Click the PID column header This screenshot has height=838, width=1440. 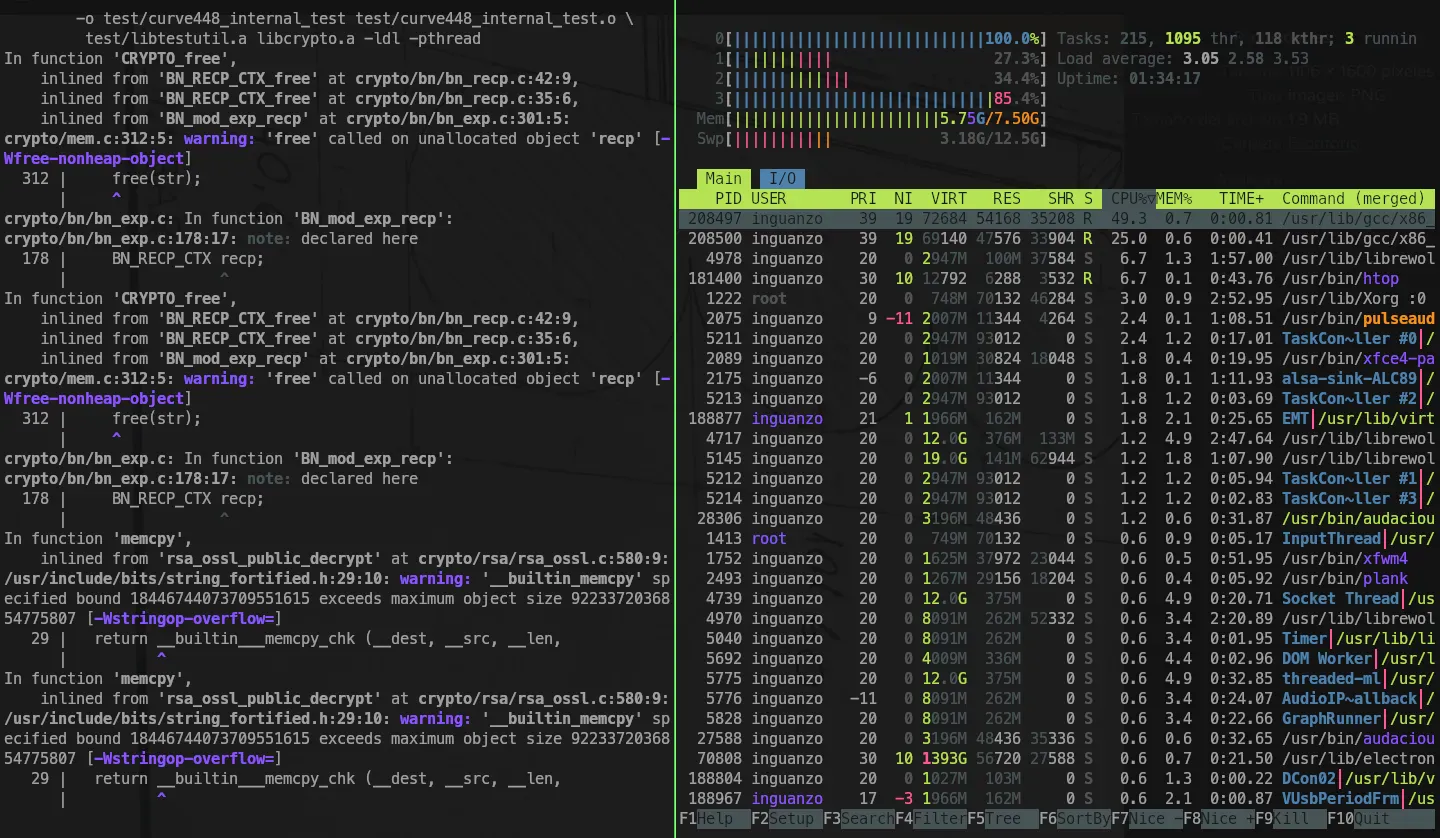[728, 199]
